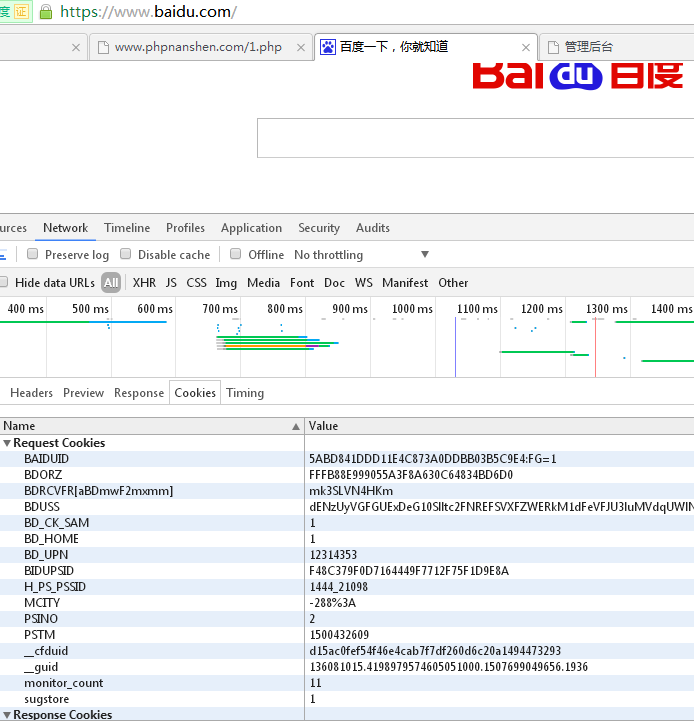The image size is (694, 721).
Task: Select the BD_UPN cookie row
Action: coord(347,555)
